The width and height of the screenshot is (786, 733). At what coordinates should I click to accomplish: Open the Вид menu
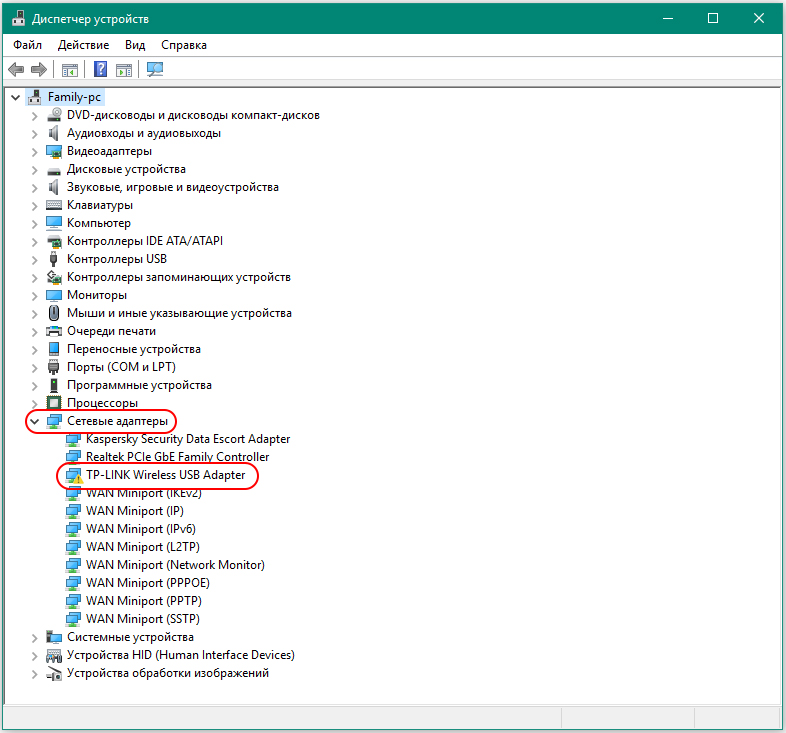tap(135, 45)
